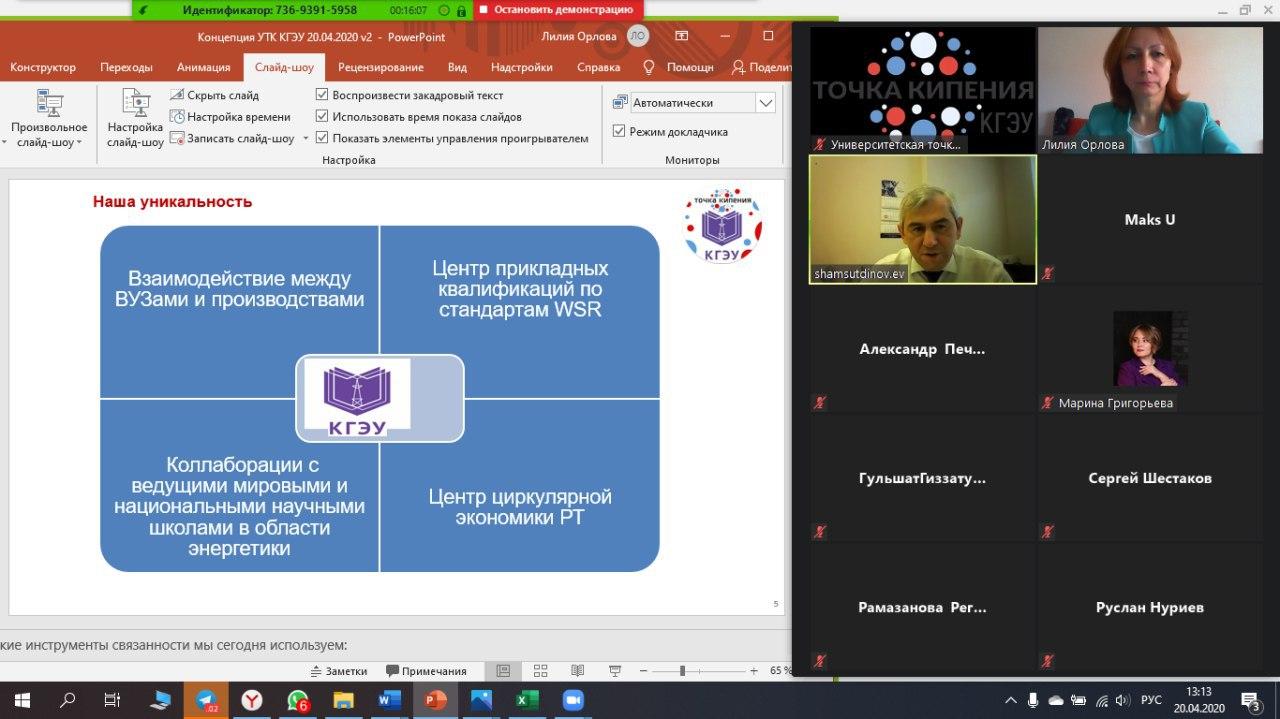Screen dimensions: 1280x719
Task: Open the Анимация ribbon tab
Action: click(203, 67)
